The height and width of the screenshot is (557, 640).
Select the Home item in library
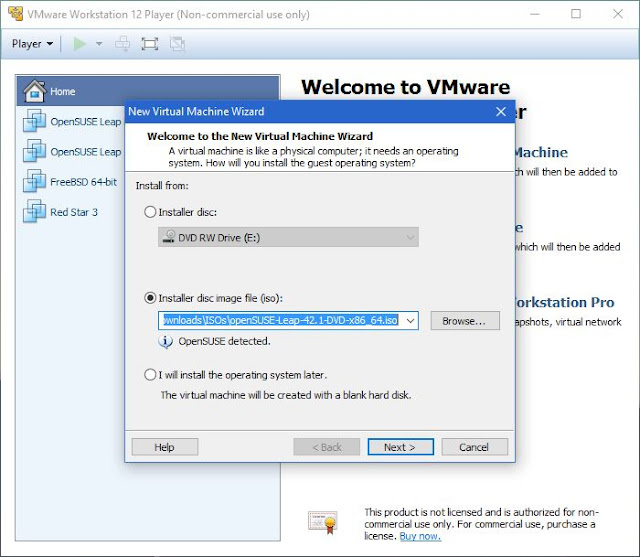(148, 91)
